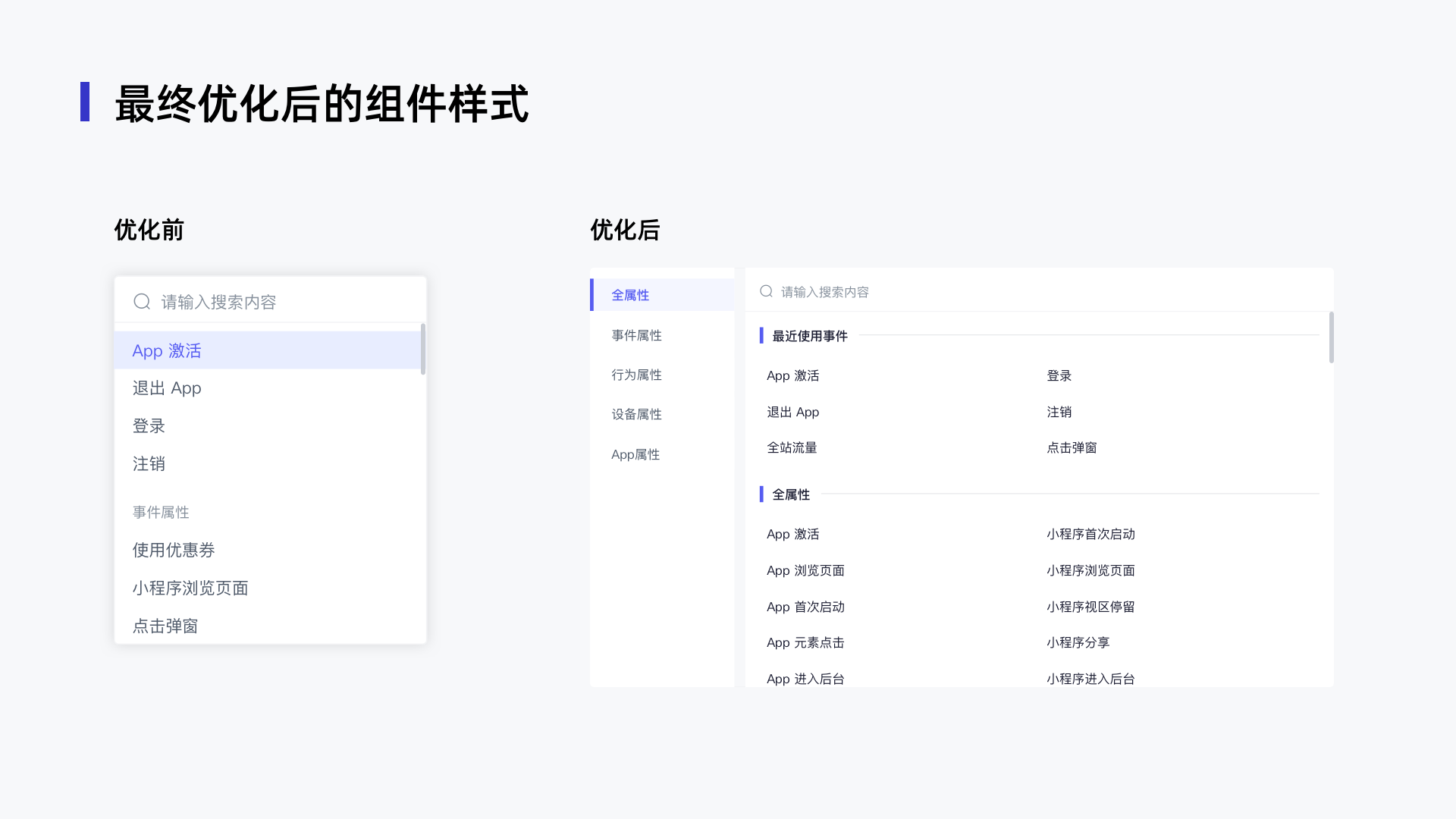Image resolution: width=1456 pixels, height=819 pixels.
Task: Switch to App属性 tab
Action: (x=635, y=454)
